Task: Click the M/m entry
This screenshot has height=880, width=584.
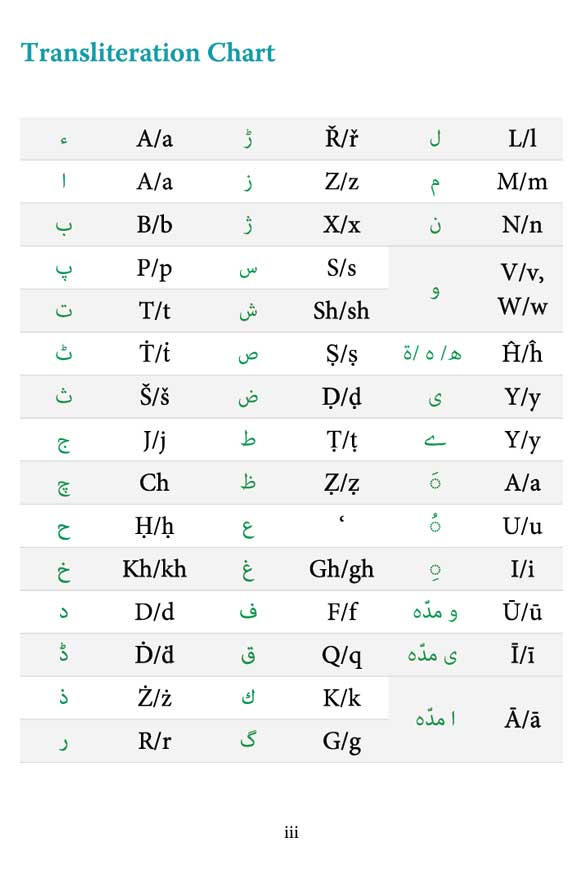Action: 522,182
